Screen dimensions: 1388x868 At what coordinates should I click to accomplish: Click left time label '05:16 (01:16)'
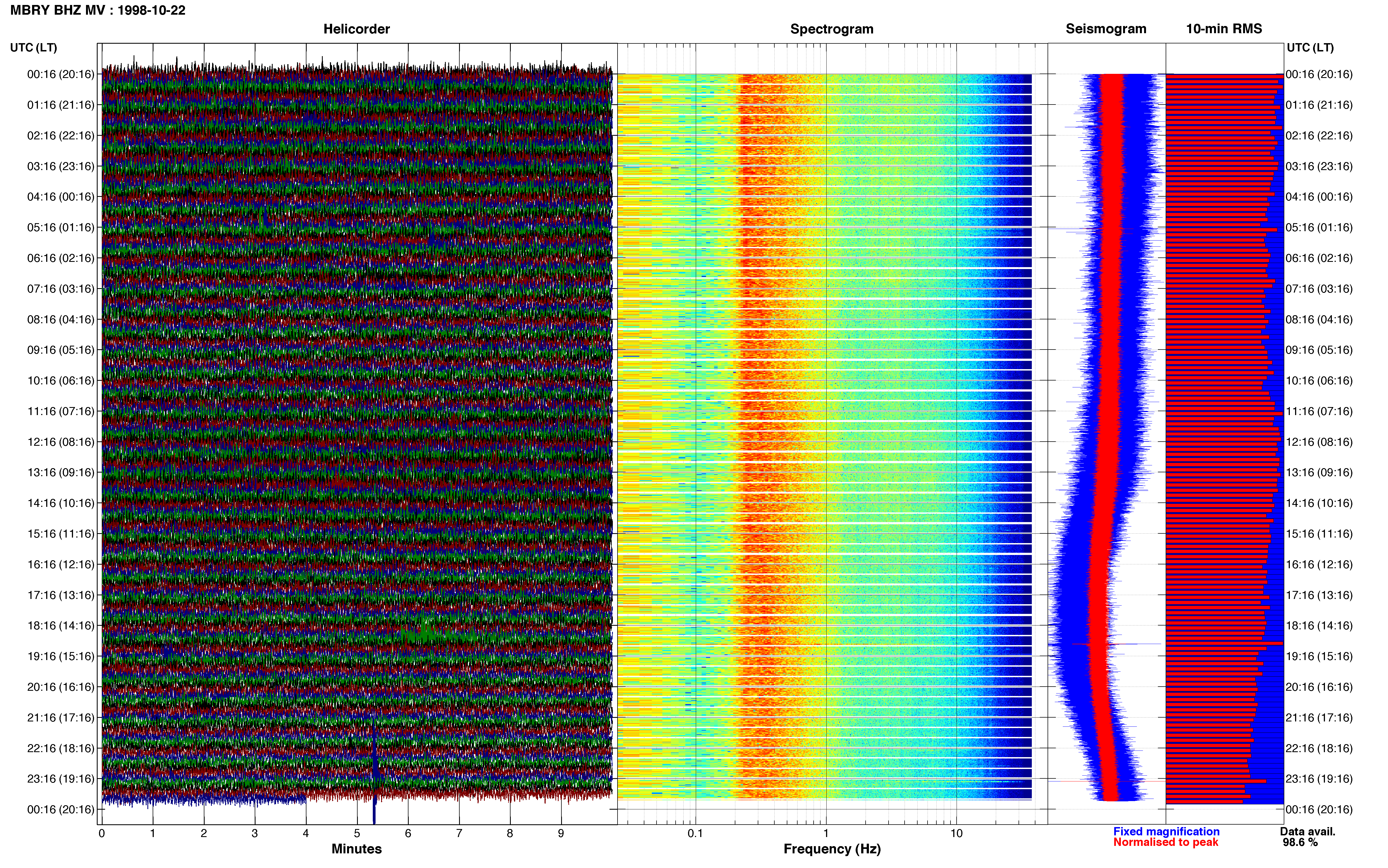tap(61, 227)
